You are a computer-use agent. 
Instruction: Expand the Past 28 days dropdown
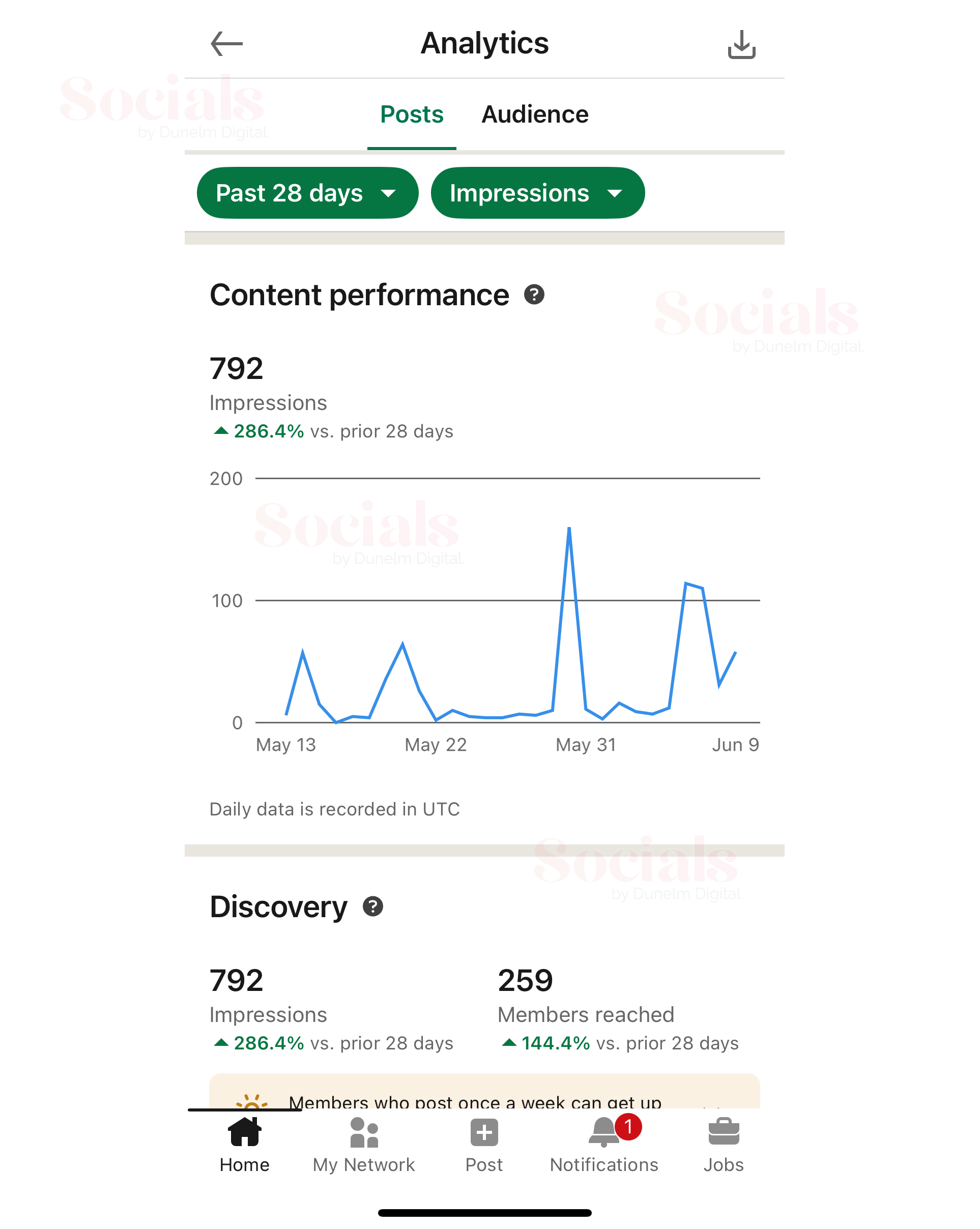[x=307, y=193]
